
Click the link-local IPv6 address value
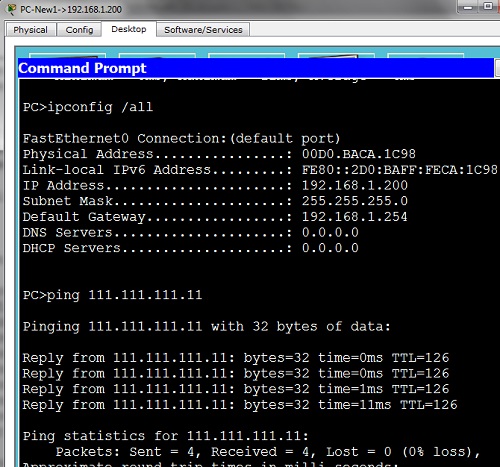[x=400, y=170]
